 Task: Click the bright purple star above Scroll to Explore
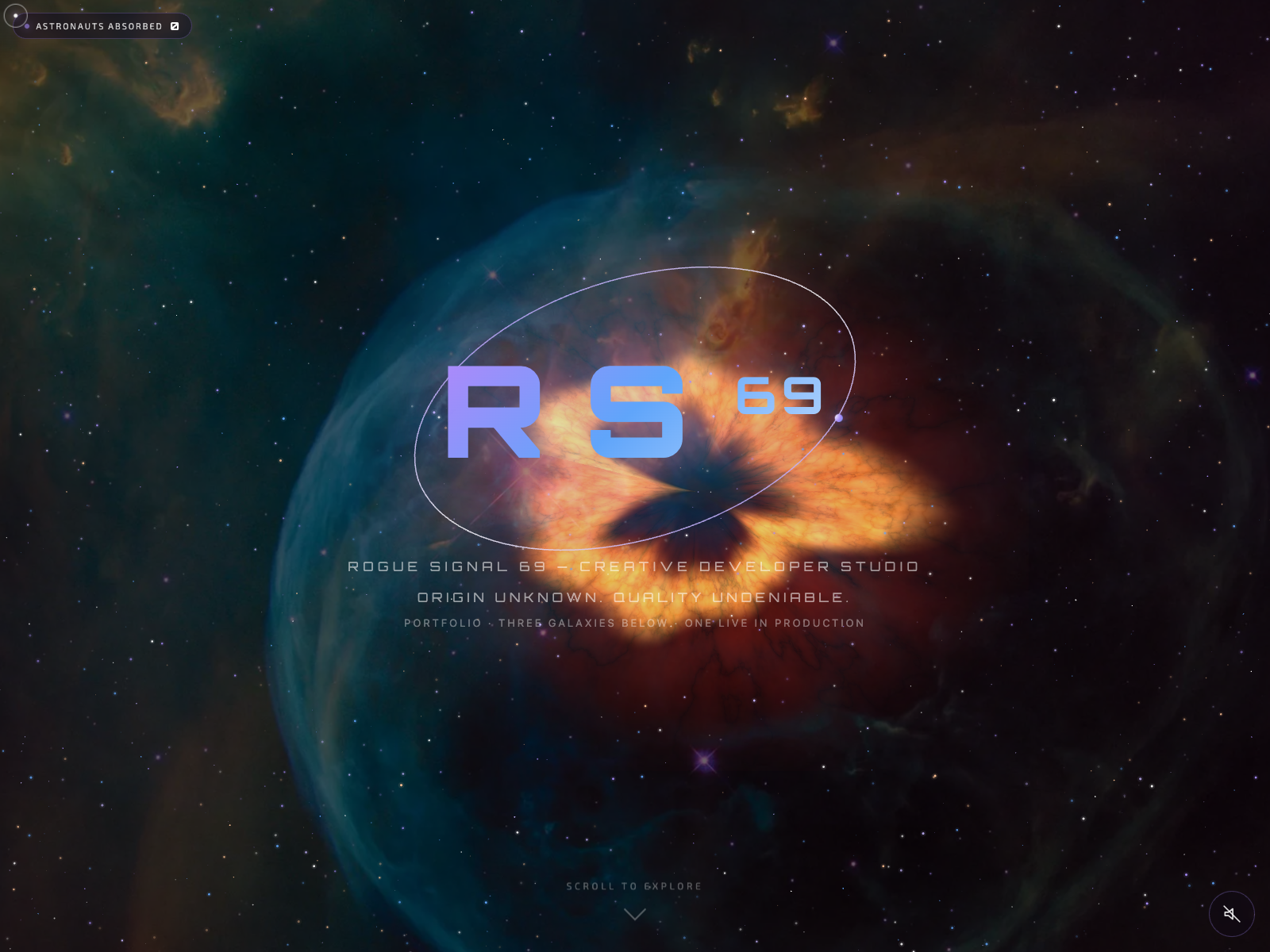click(x=703, y=760)
